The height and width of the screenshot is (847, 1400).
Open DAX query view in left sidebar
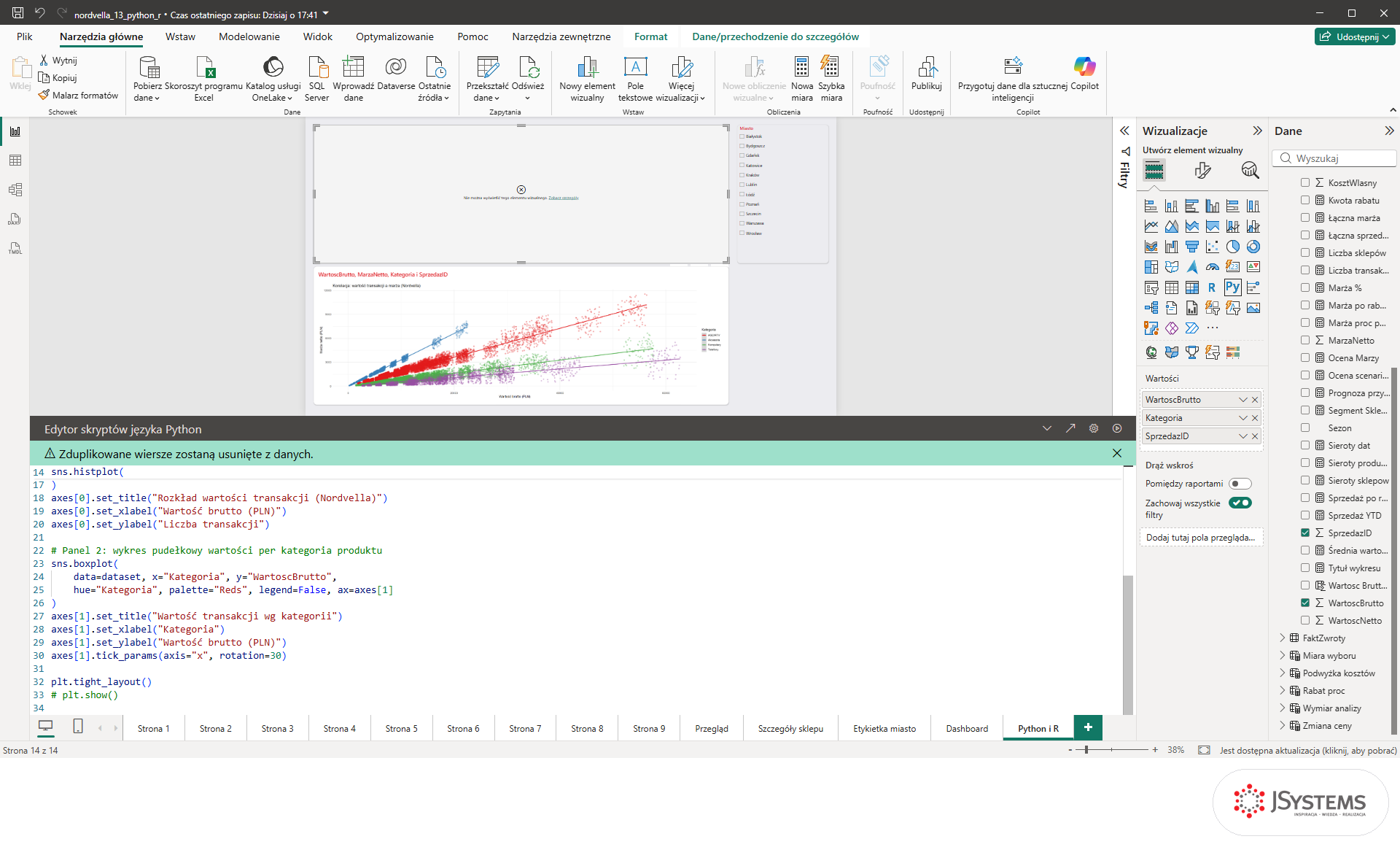coord(15,219)
